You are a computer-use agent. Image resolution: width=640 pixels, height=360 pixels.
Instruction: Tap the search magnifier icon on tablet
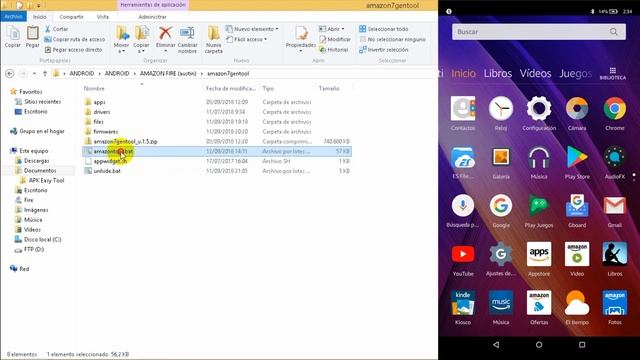pos(613,32)
